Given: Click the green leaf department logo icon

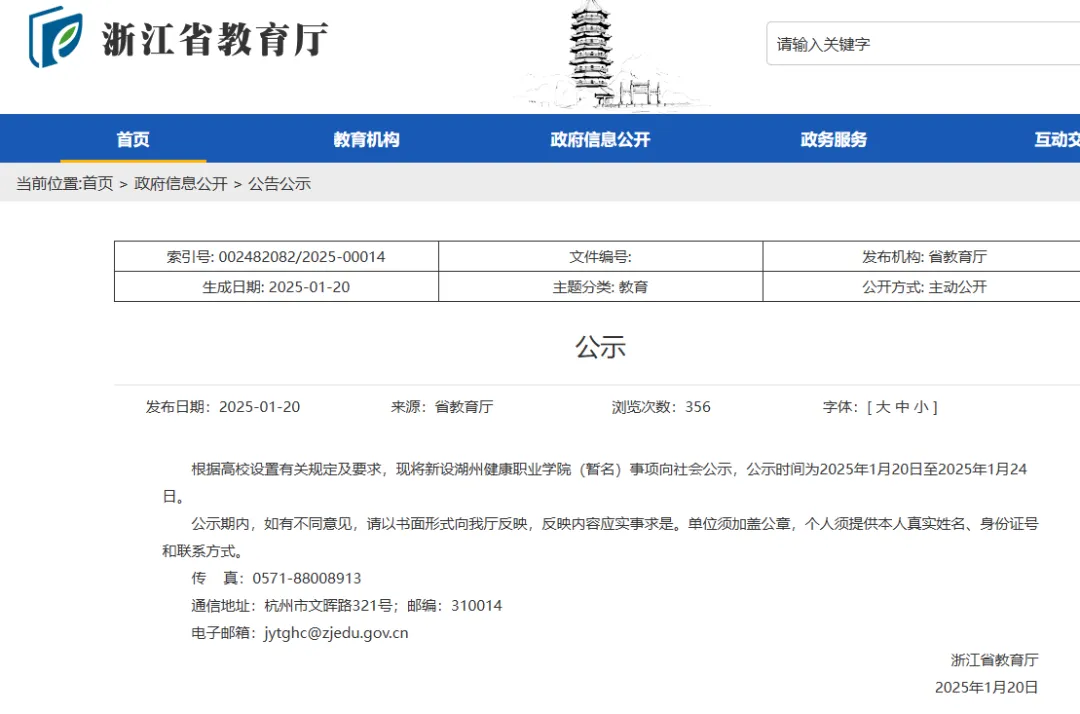Looking at the screenshot, I should click(x=56, y=37).
